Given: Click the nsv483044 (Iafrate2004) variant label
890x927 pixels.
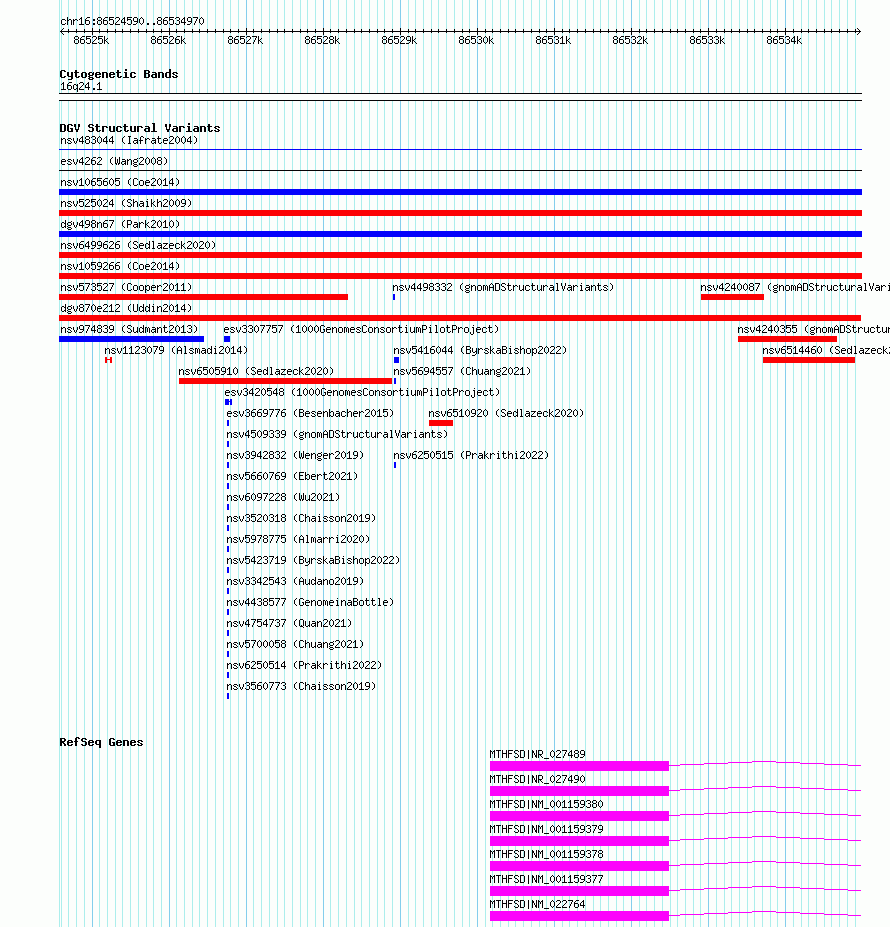Looking at the screenshot, I should click(x=129, y=140).
